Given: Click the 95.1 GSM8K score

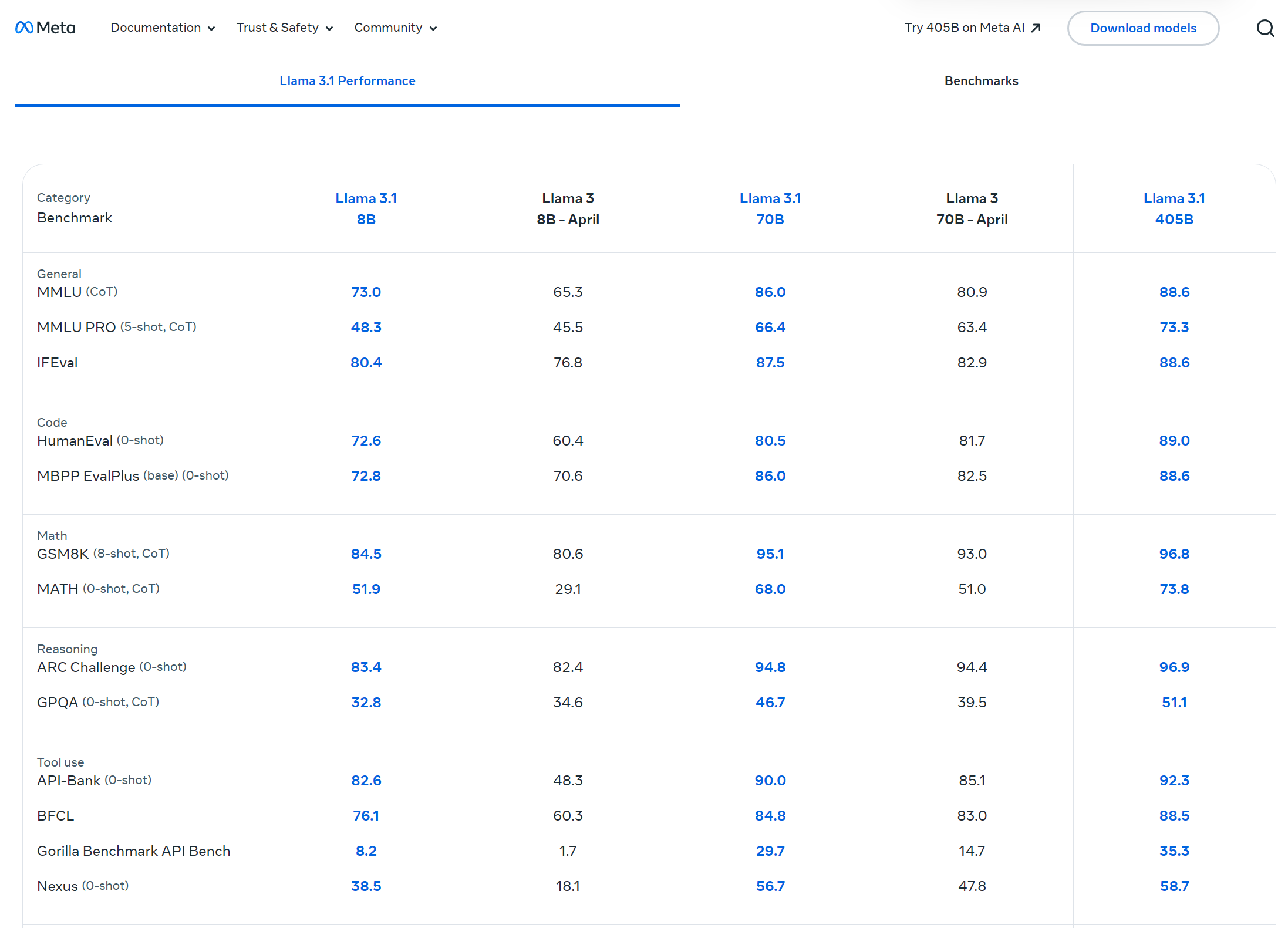Looking at the screenshot, I should pyautogui.click(x=770, y=554).
